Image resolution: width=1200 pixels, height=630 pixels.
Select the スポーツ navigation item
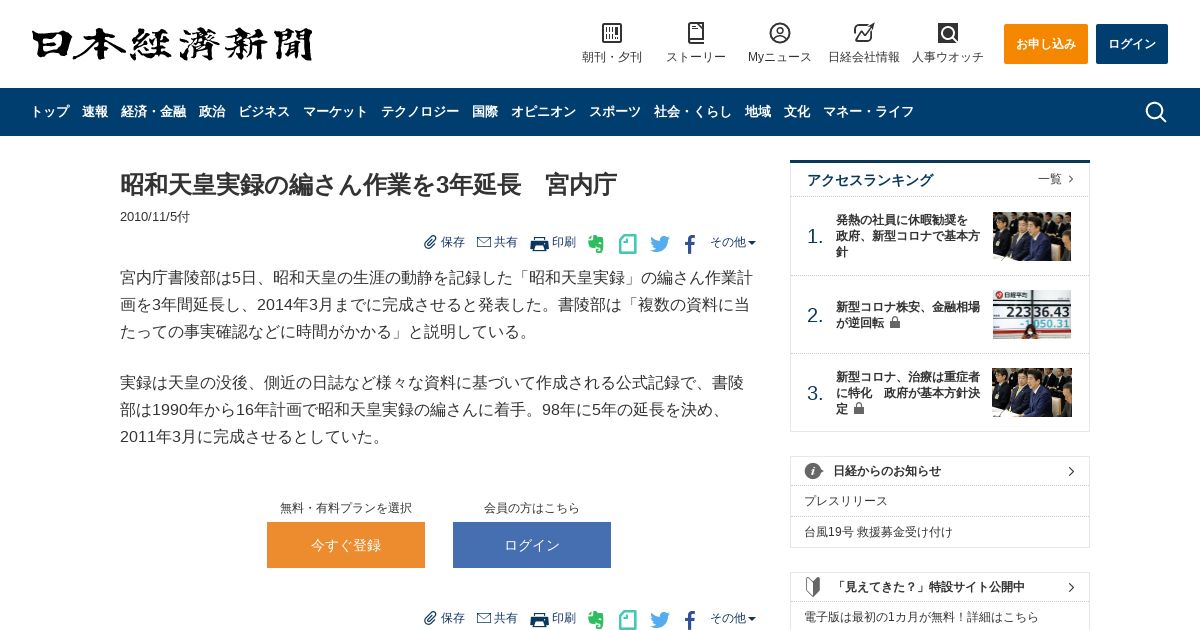point(615,112)
